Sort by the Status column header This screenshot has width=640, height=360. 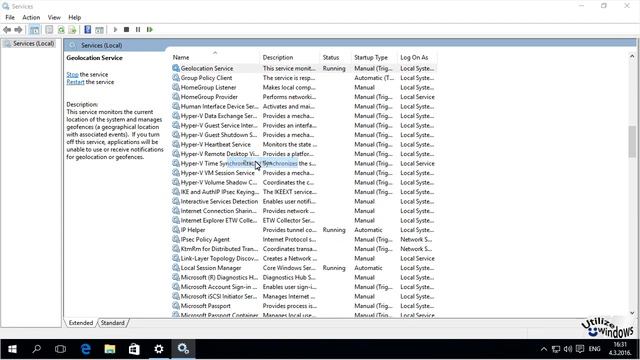click(x=336, y=58)
